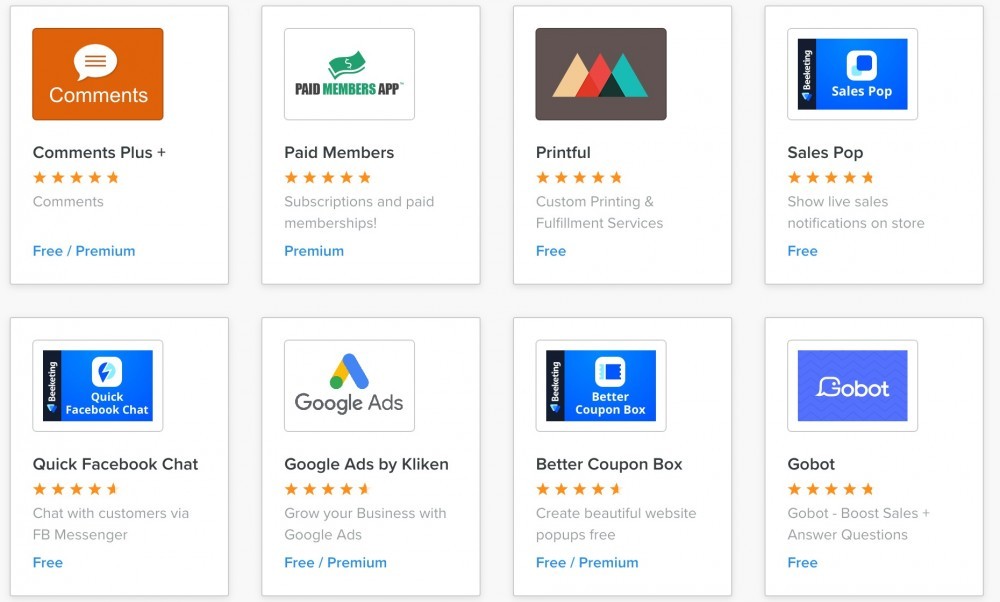1000x602 pixels.
Task: Open the Paid Members App logo
Action: click(348, 73)
